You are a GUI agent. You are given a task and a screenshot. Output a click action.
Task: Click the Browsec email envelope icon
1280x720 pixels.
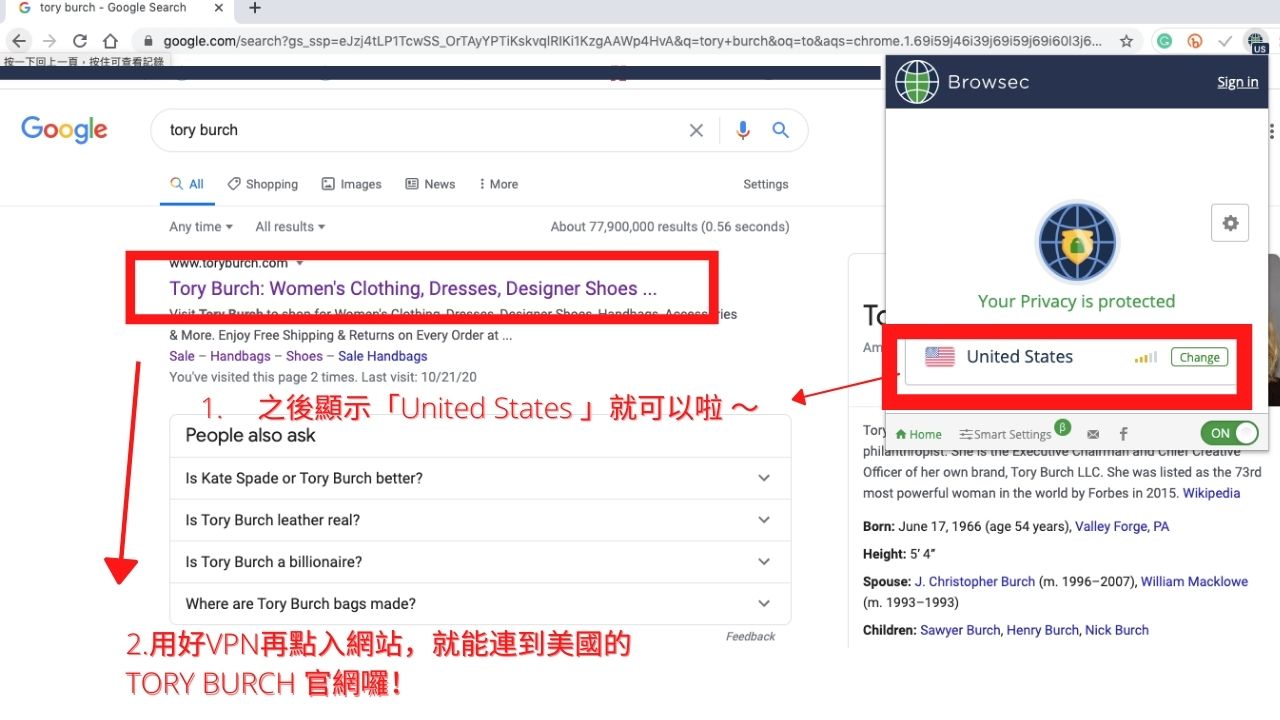click(1093, 434)
